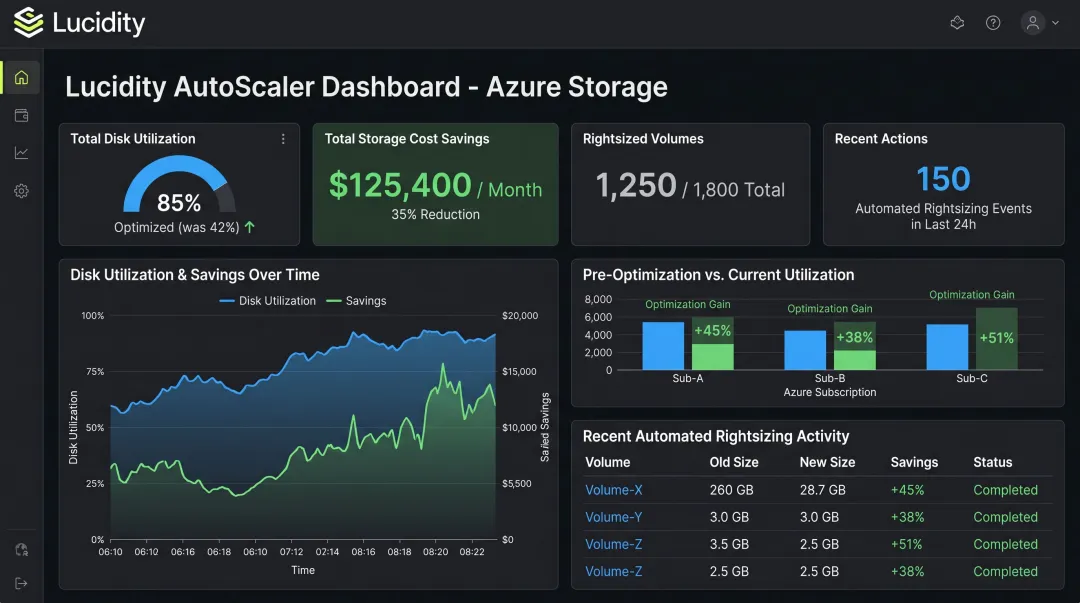Open the settings gear in sidebar

point(21,191)
